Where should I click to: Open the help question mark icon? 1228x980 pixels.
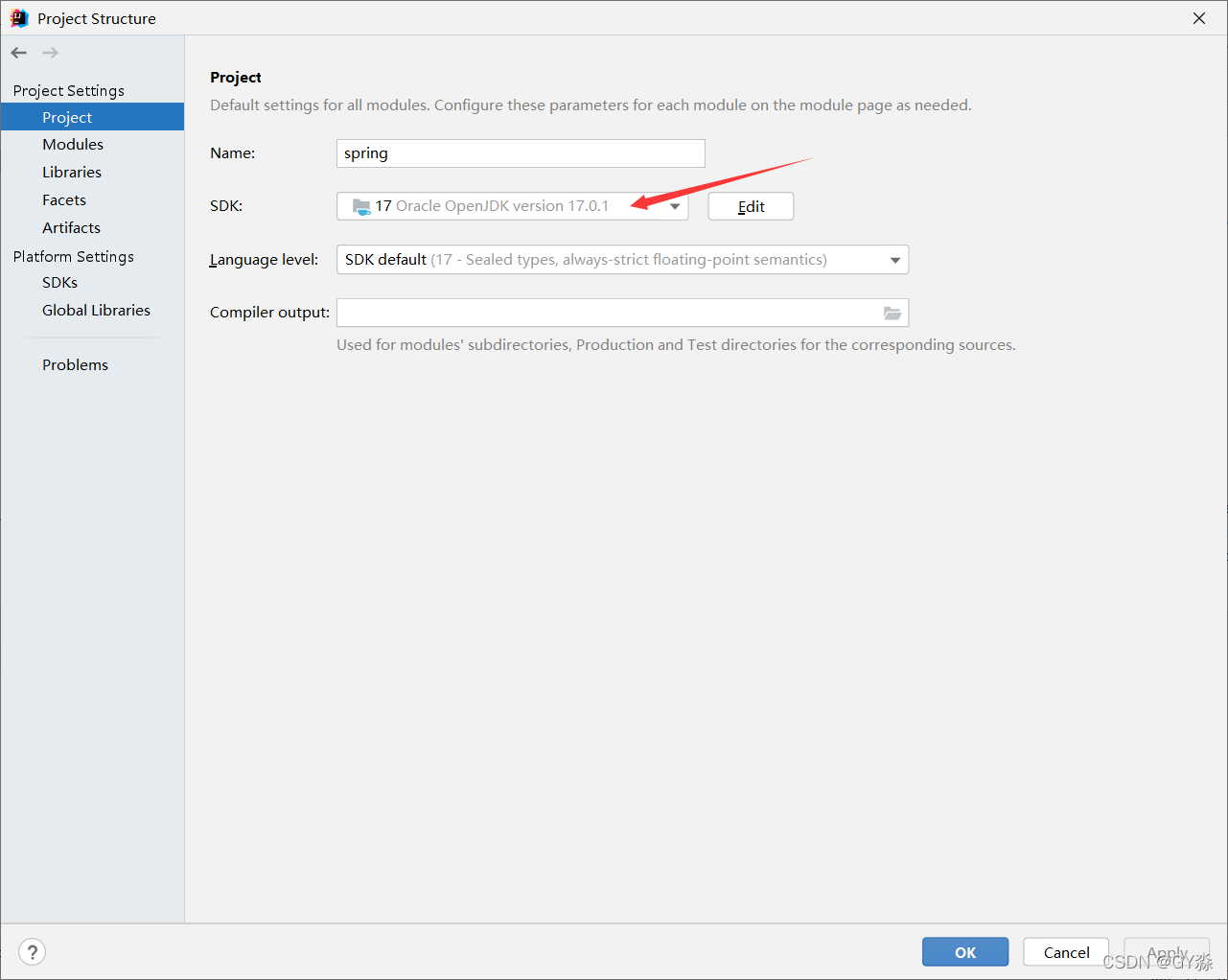33,951
